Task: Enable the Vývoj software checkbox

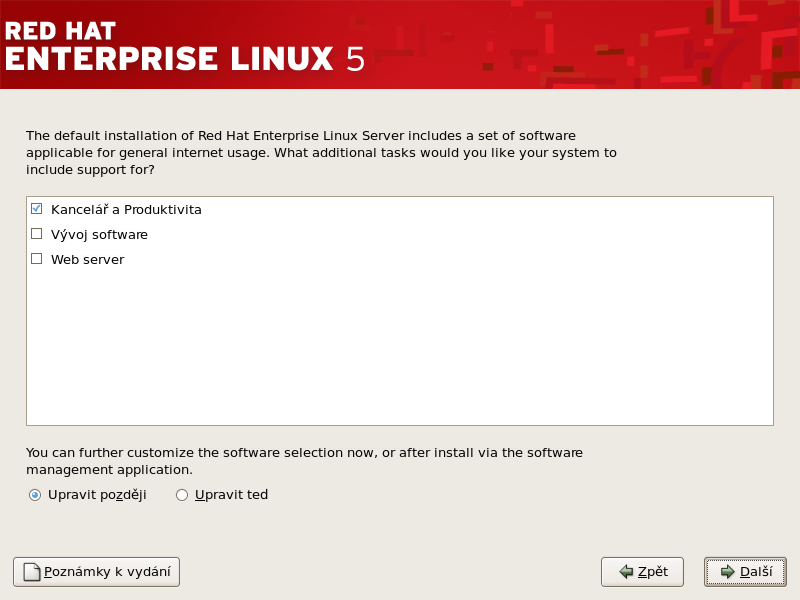Action: [37, 234]
